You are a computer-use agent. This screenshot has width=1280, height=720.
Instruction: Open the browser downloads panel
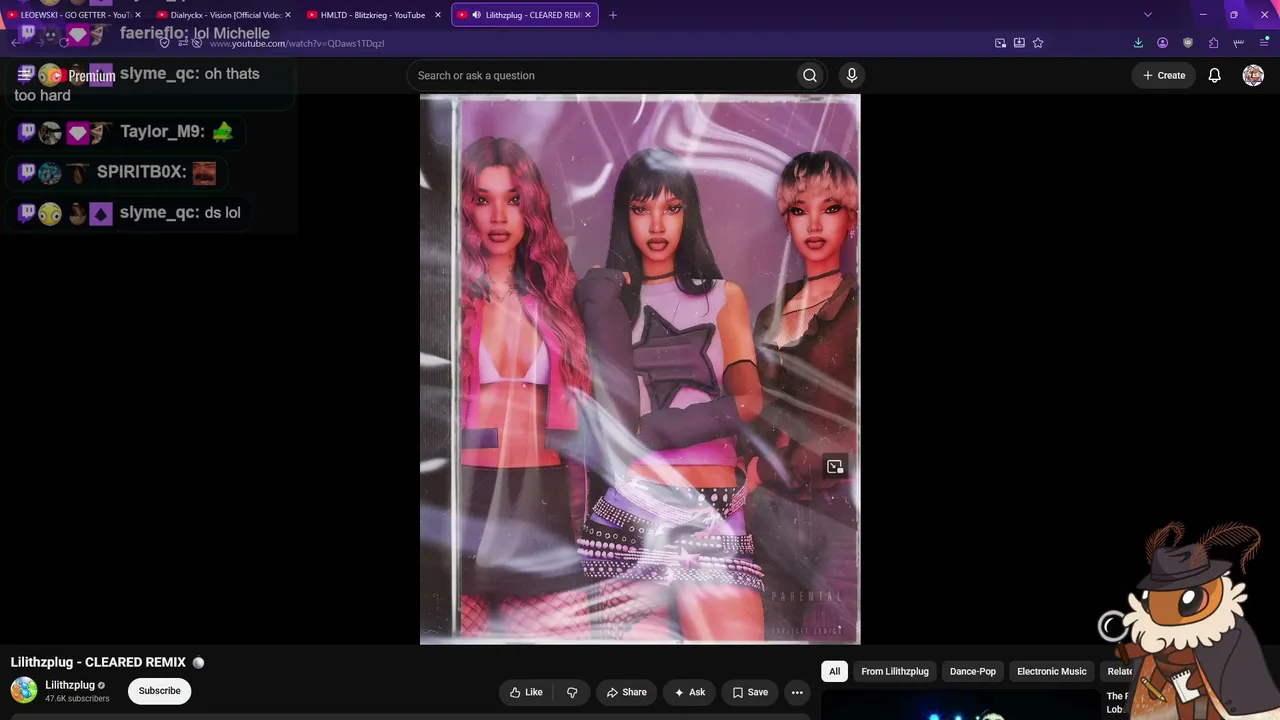(1138, 43)
